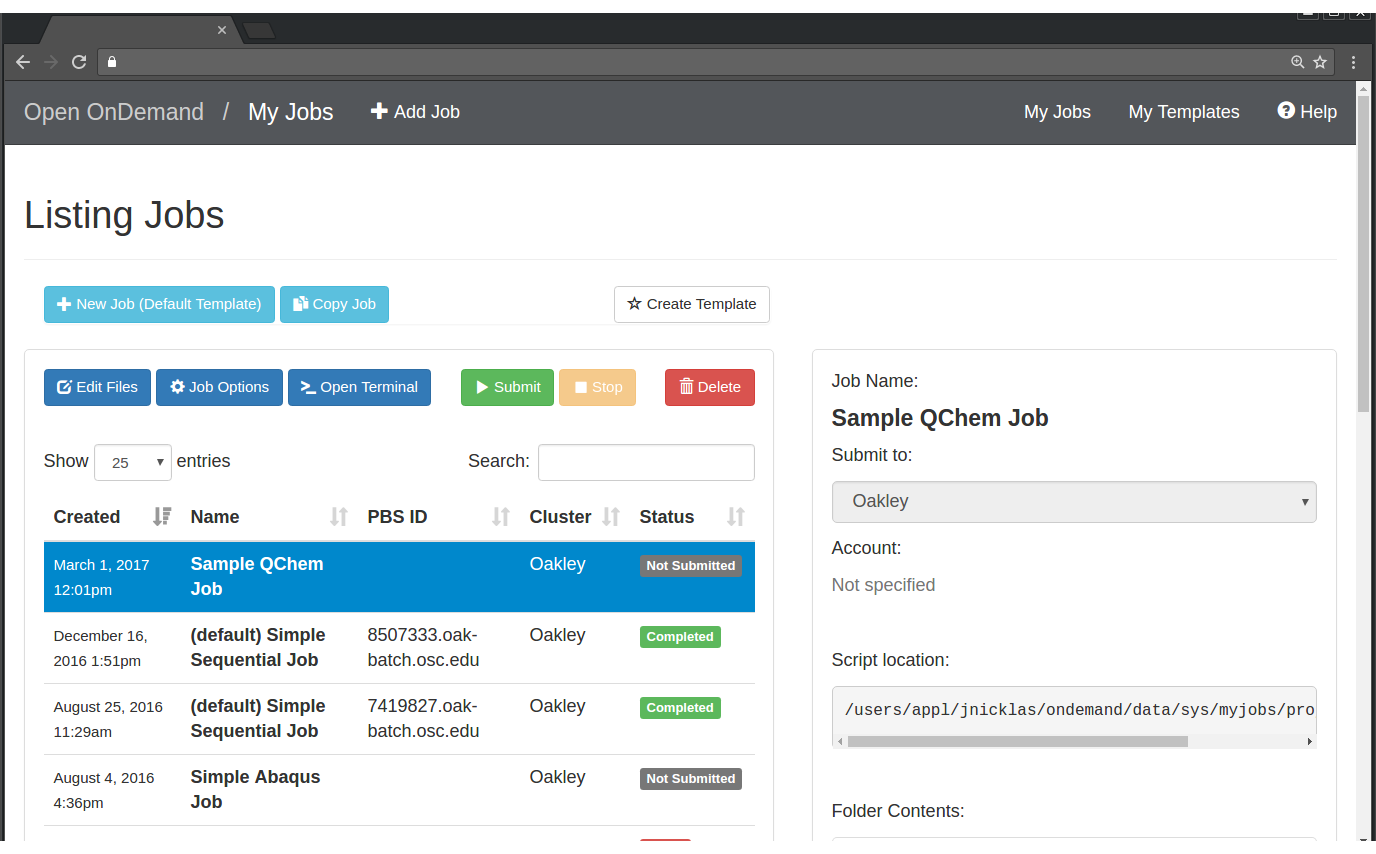Viewport: 1376px width, 854px height.
Task: Sort the table by Cluster column
Action: tap(575, 517)
